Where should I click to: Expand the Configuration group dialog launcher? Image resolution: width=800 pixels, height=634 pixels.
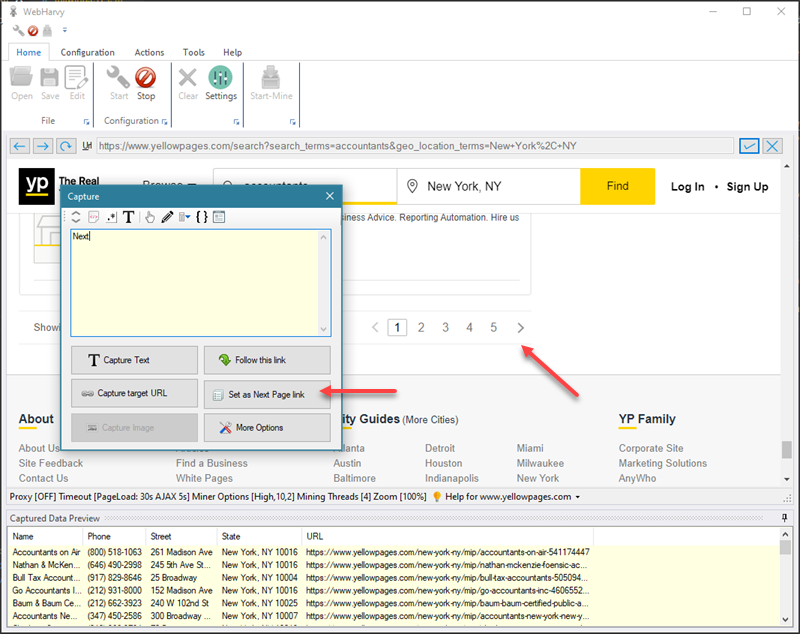166,122
